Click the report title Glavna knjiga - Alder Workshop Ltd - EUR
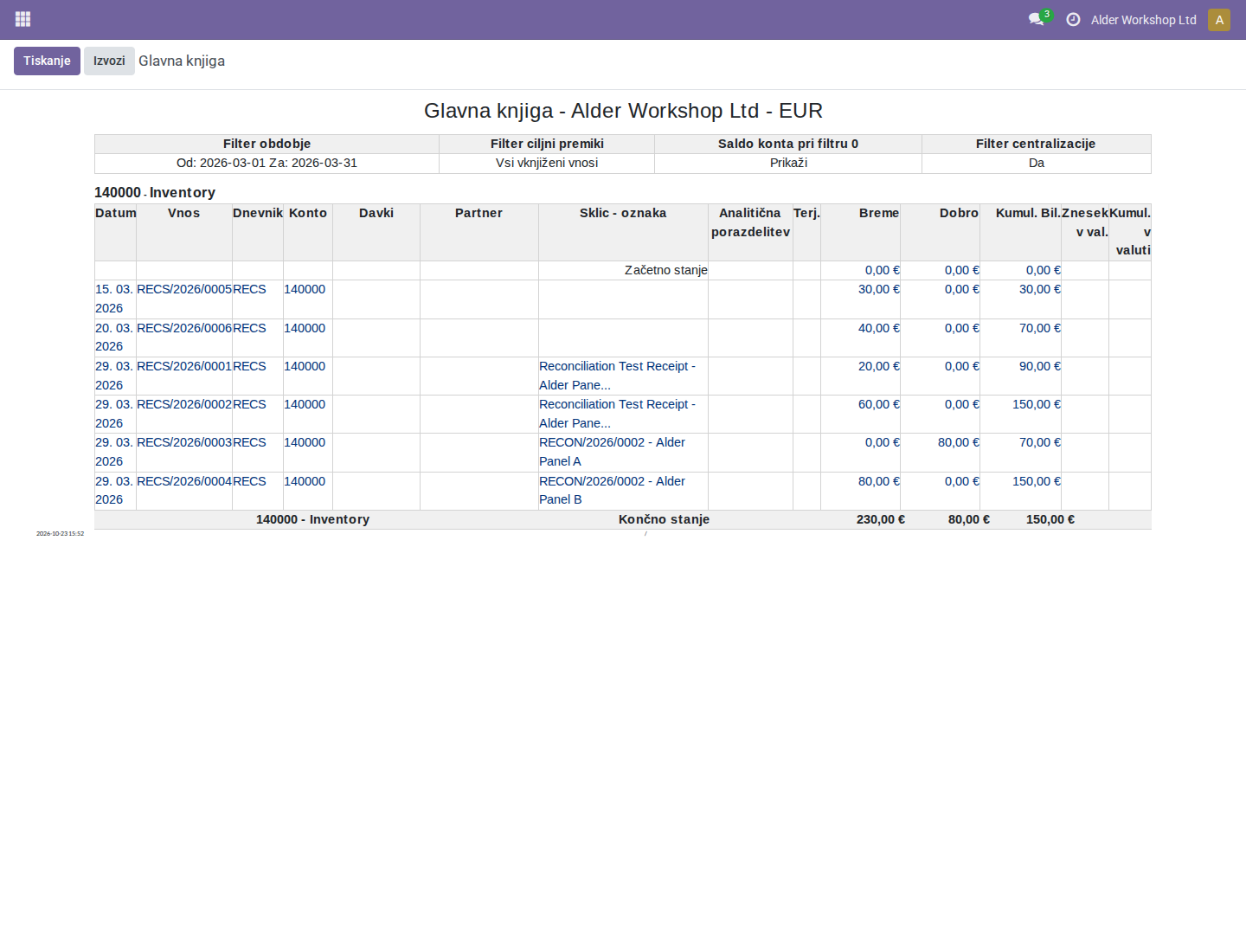This screenshot has width=1246, height=952. pyautogui.click(x=623, y=111)
